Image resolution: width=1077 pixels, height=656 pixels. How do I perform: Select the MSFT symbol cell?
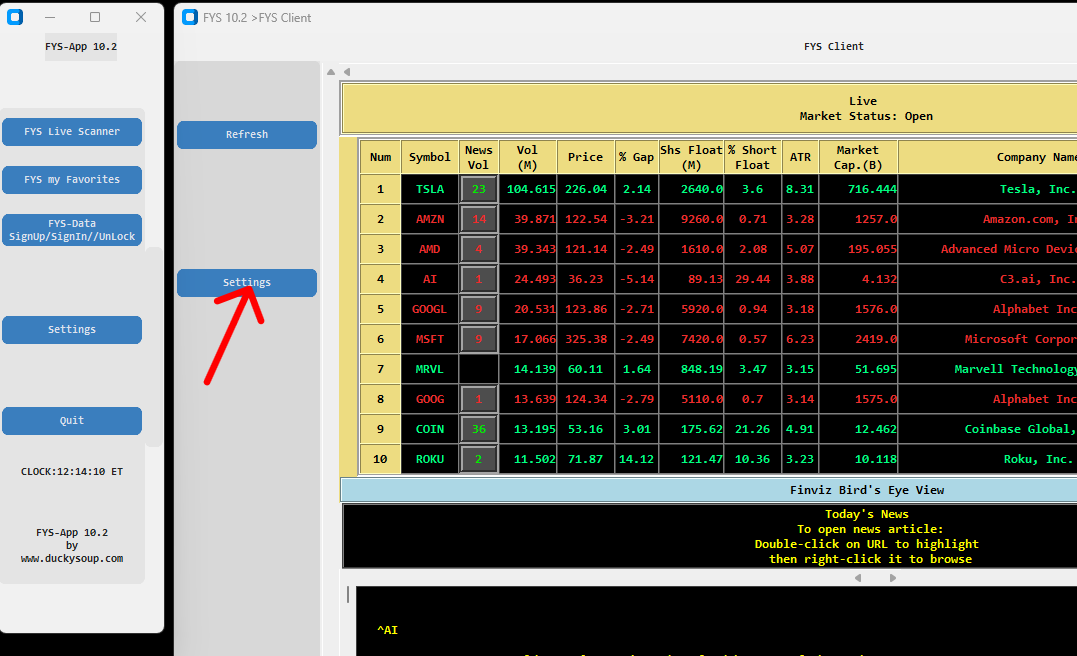(x=430, y=339)
